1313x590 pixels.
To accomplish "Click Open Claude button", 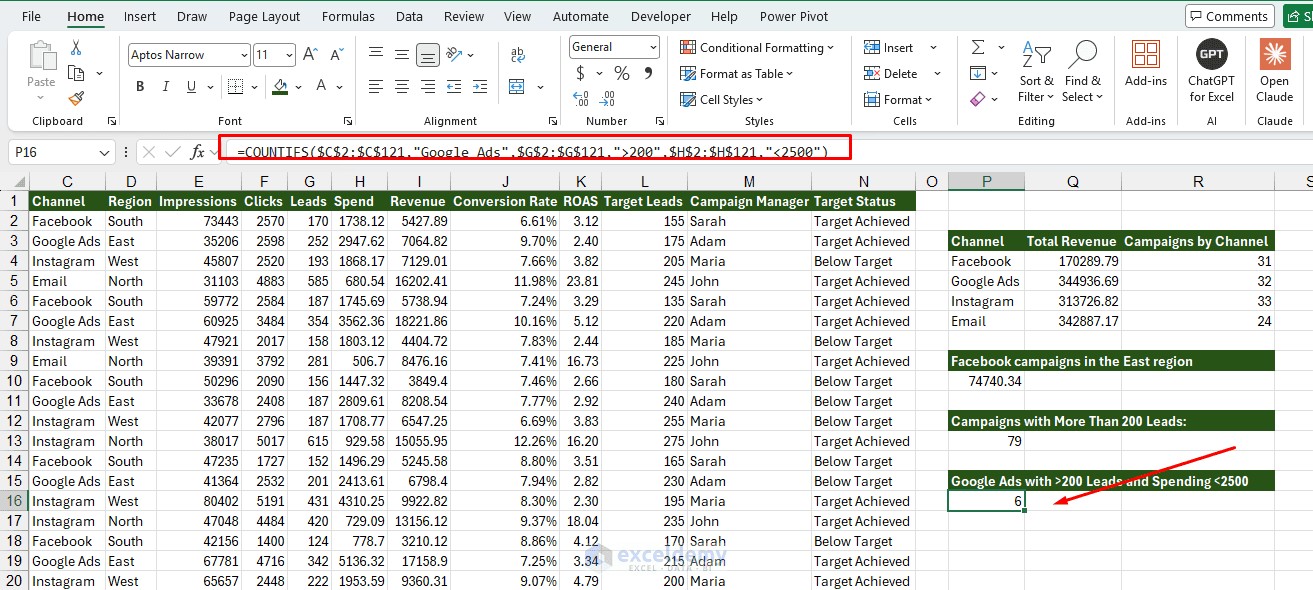I will tap(1274, 72).
